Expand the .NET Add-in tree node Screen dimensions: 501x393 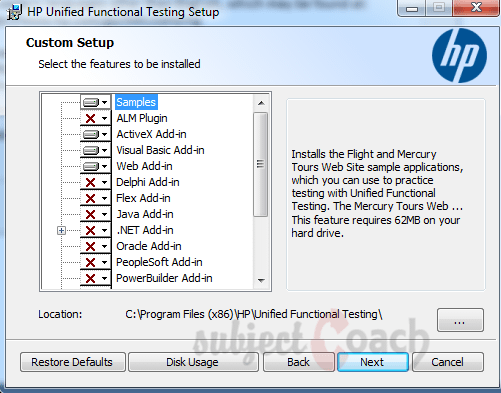[x=61, y=230]
